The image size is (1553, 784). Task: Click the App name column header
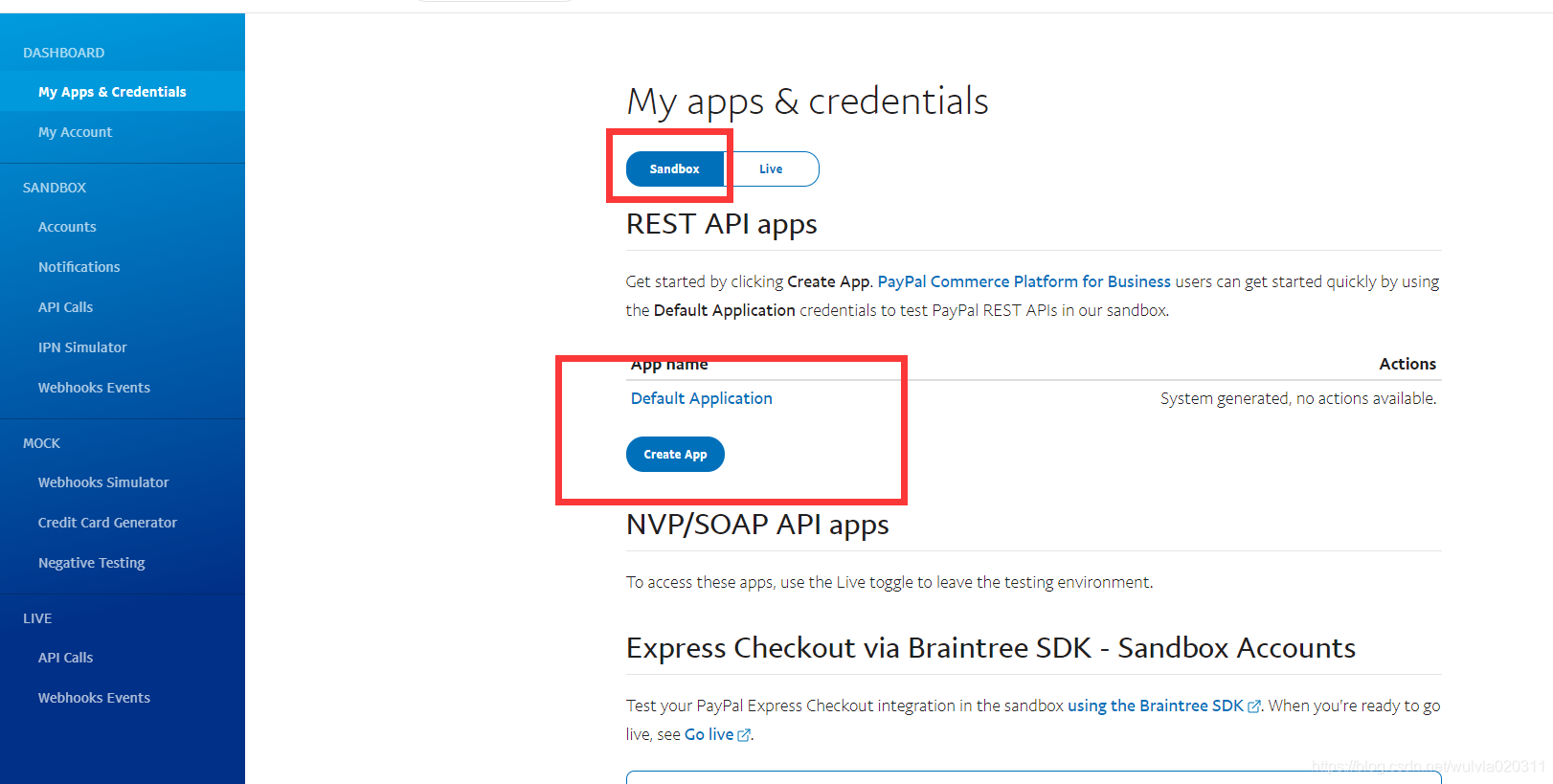(669, 364)
